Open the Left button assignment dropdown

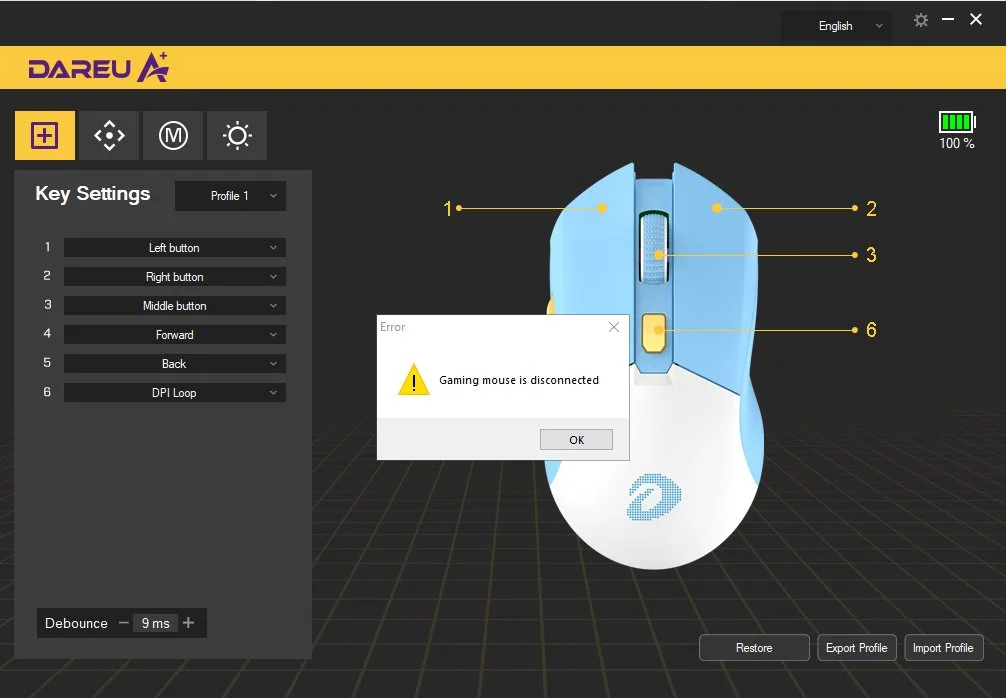pyautogui.click(x=175, y=248)
